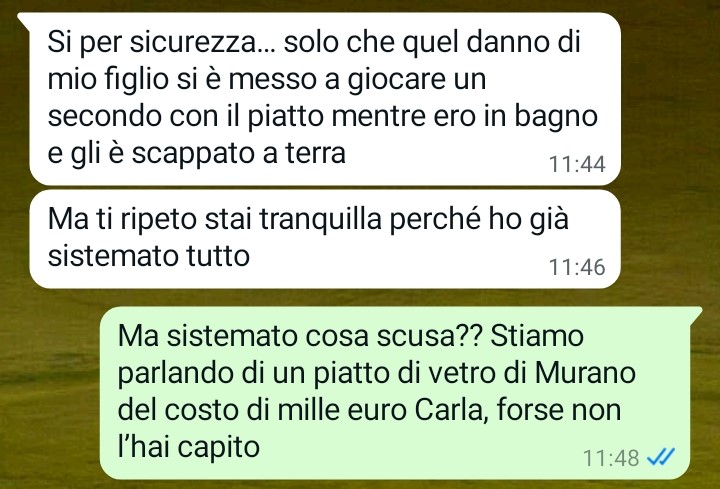Click the words 'mille euro'

click(x=342, y=410)
